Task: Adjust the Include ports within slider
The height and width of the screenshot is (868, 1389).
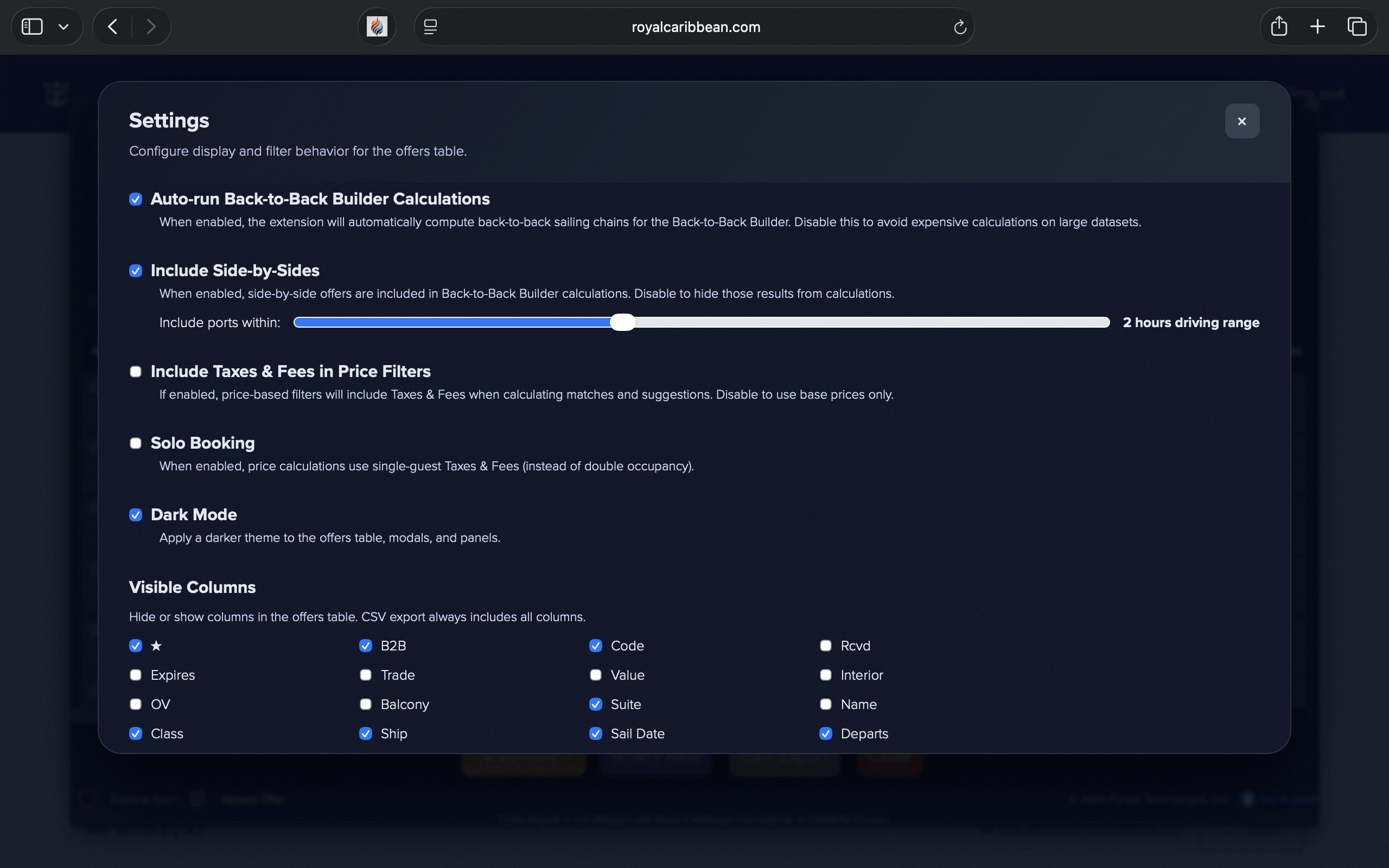Action: coord(622,322)
